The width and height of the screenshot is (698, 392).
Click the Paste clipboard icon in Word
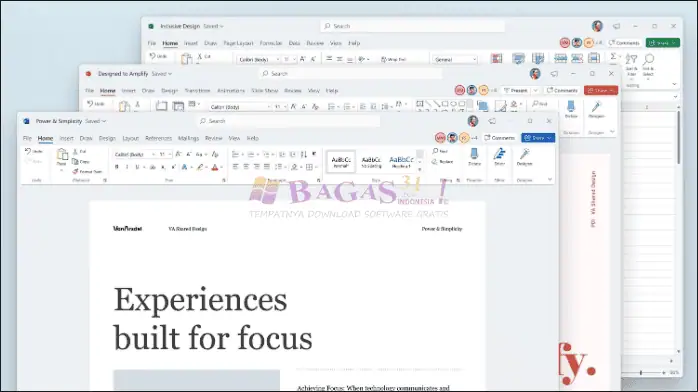tap(62, 155)
